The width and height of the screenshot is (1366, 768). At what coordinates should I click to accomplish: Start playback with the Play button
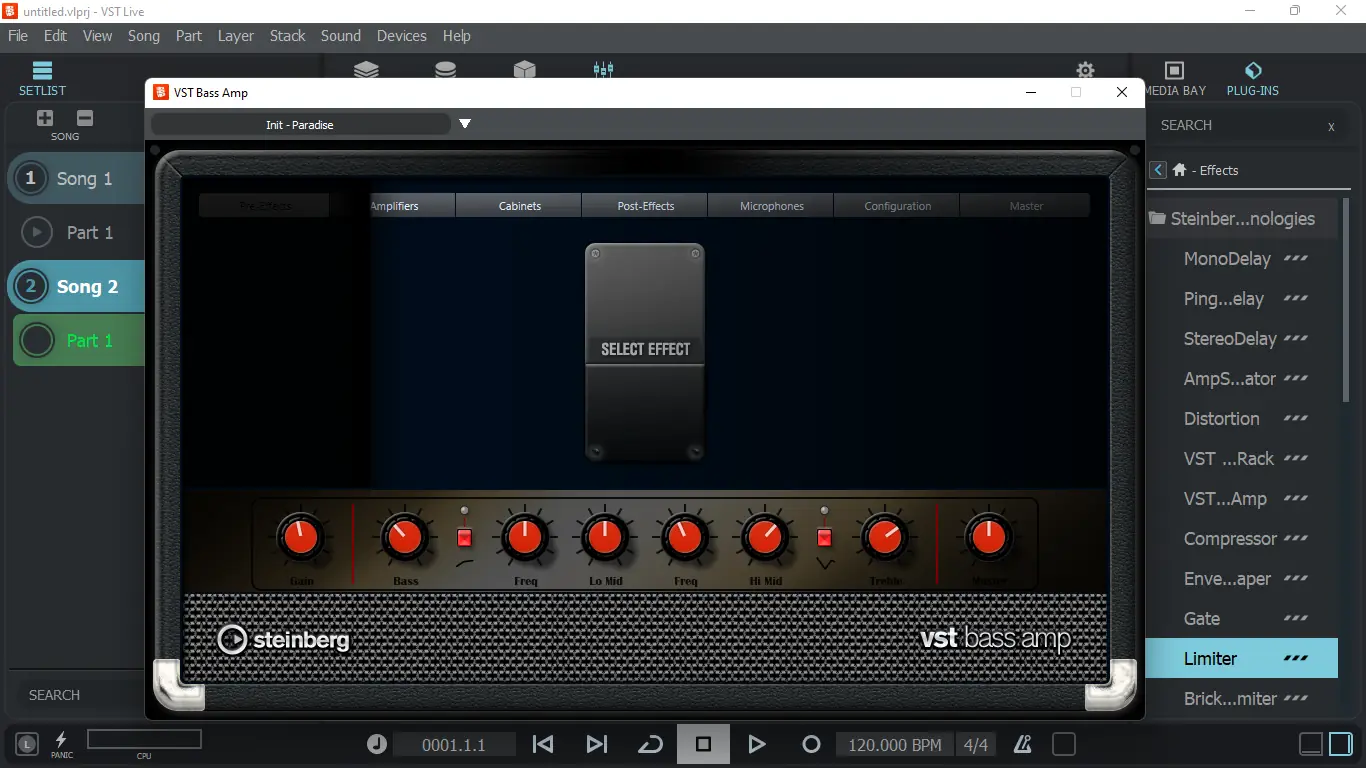[757, 744]
